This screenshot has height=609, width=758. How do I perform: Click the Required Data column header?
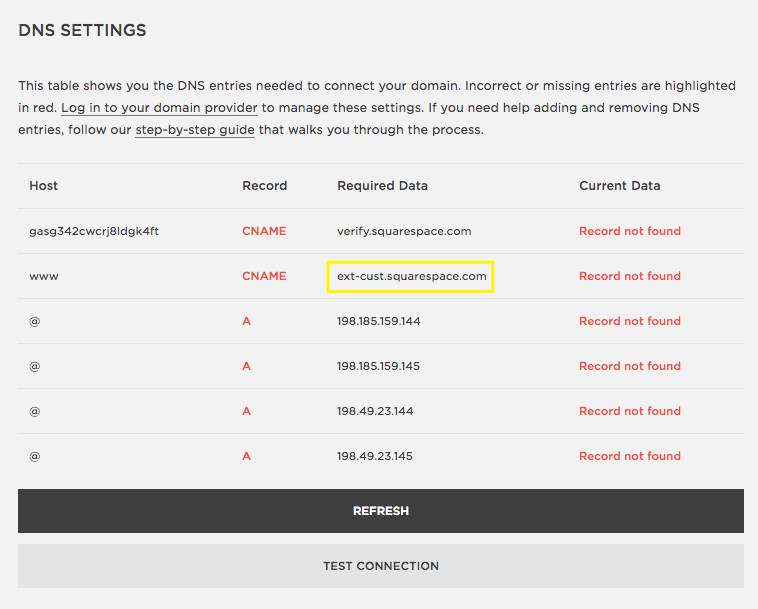pyautogui.click(x=382, y=186)
